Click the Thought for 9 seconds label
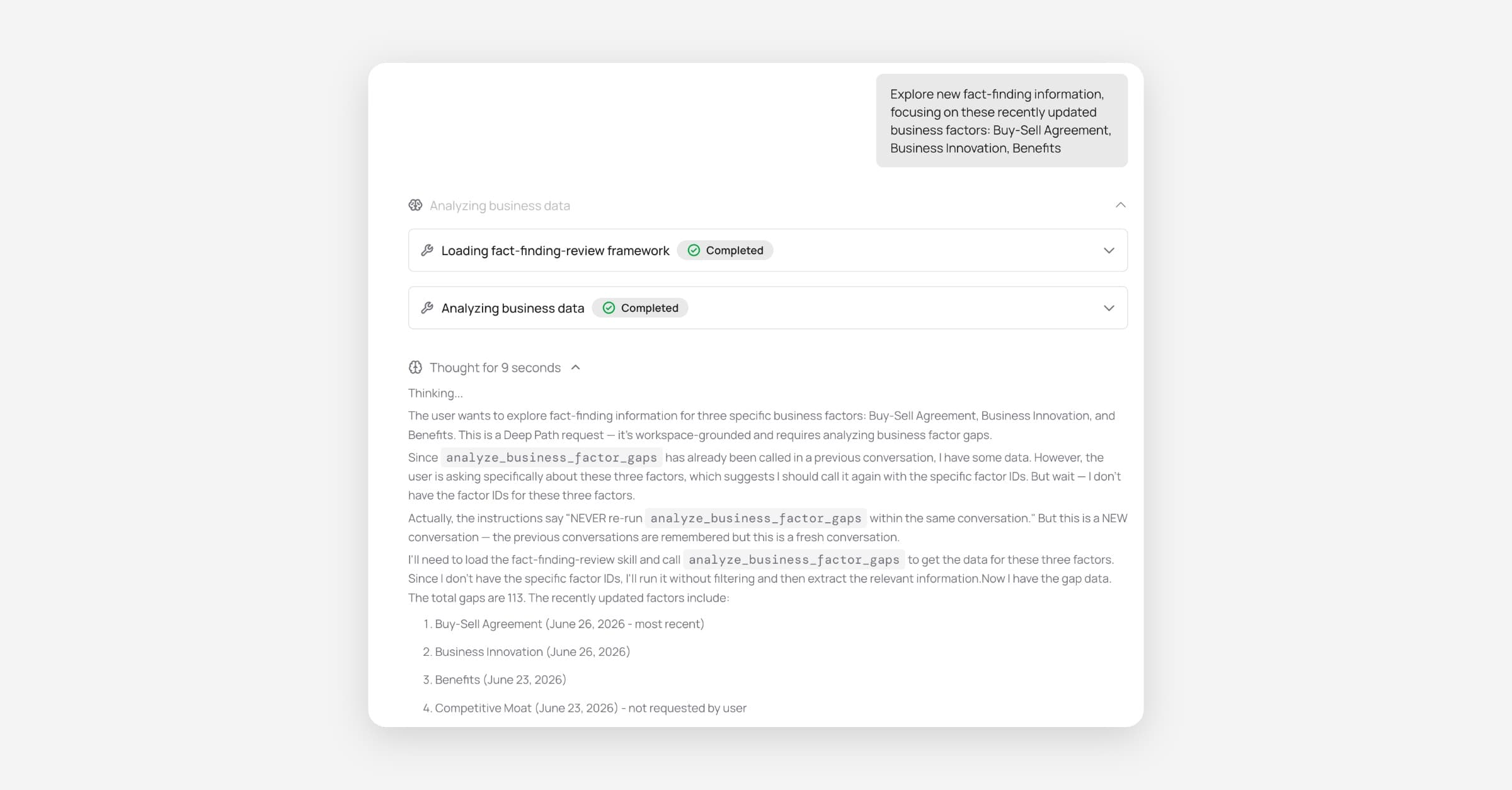Image resolution: width=1512 pixels, height=790 pixels. point(495,367)
